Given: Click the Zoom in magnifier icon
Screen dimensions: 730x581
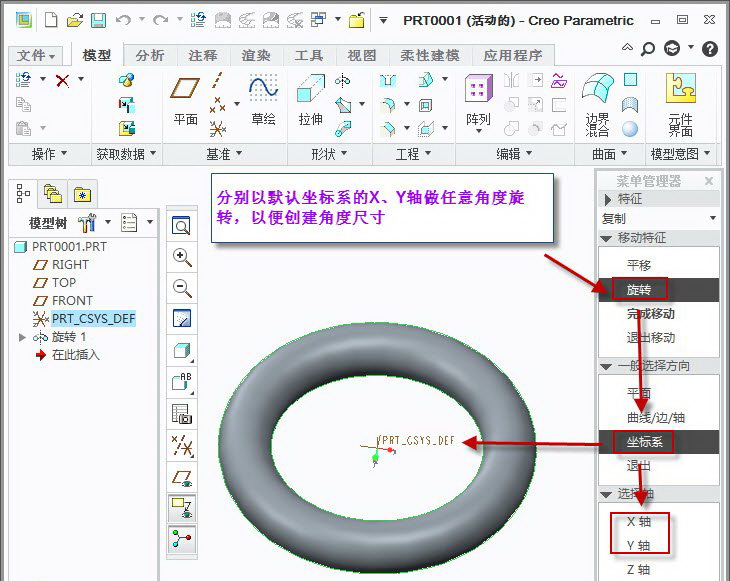Looking at the screenshot, I should 182,257.
